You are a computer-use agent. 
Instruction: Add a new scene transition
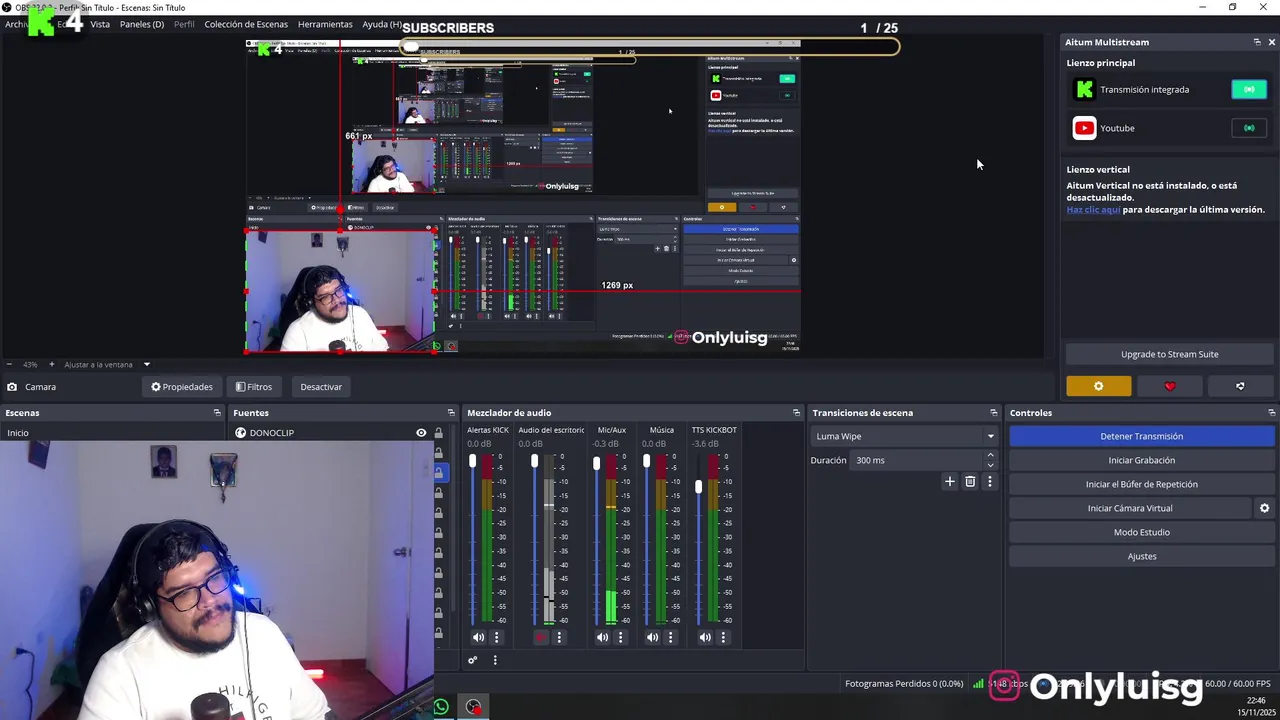[x=950, y=482]
